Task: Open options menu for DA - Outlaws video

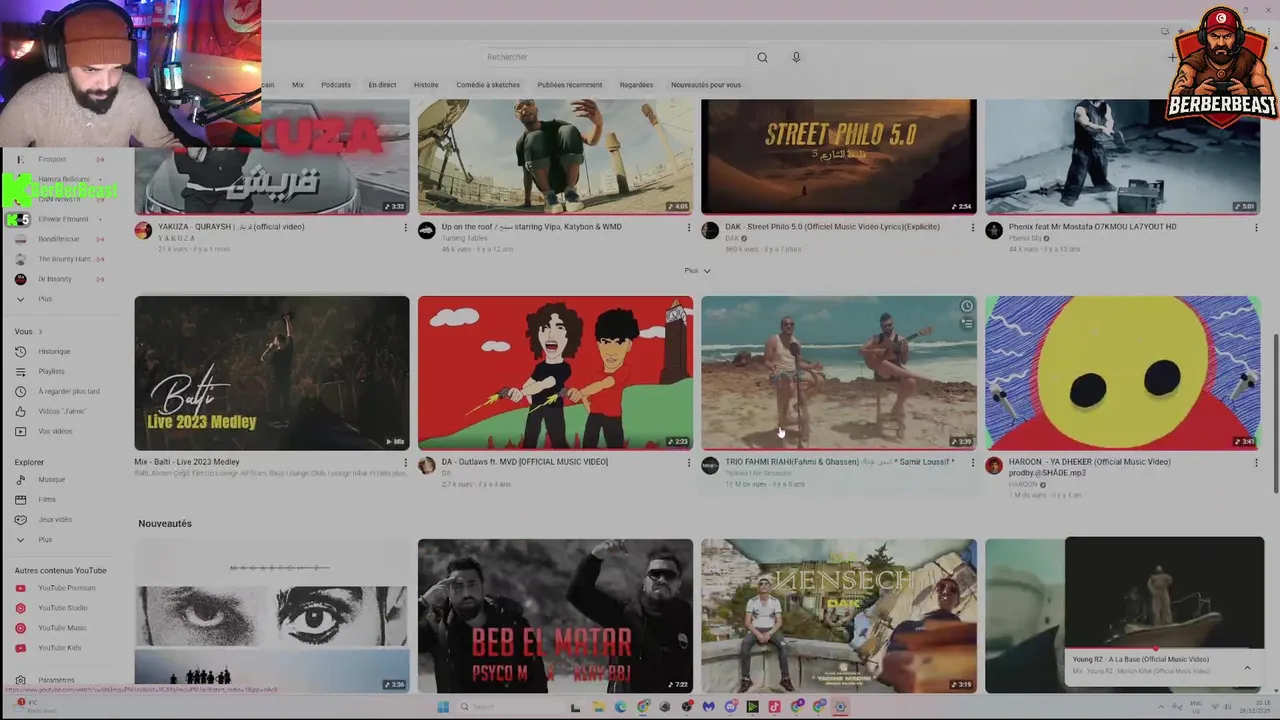Action: (688, 463)
